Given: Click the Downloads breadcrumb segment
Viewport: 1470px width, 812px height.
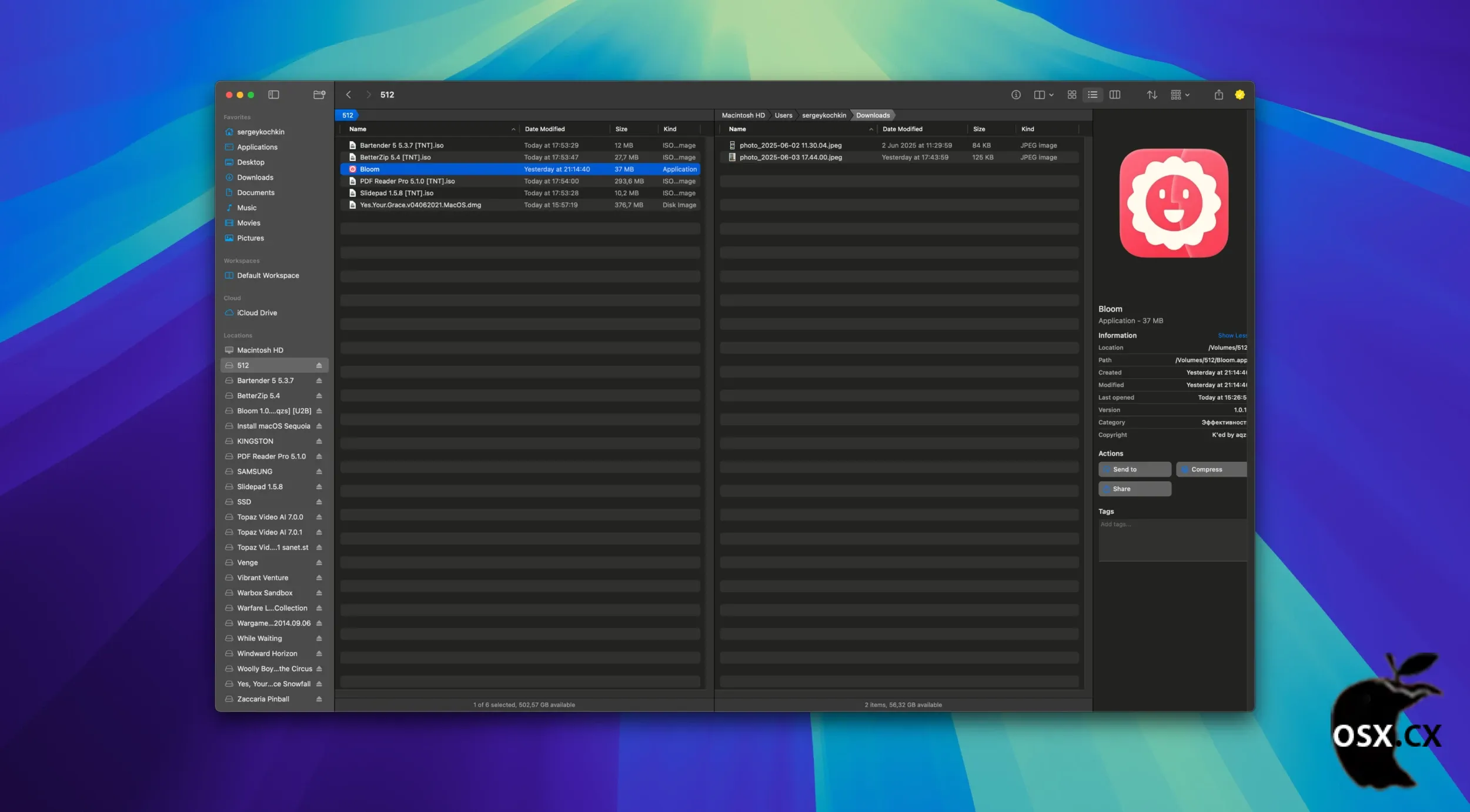Looking at the screenshot, I should (x=873, y=115).
